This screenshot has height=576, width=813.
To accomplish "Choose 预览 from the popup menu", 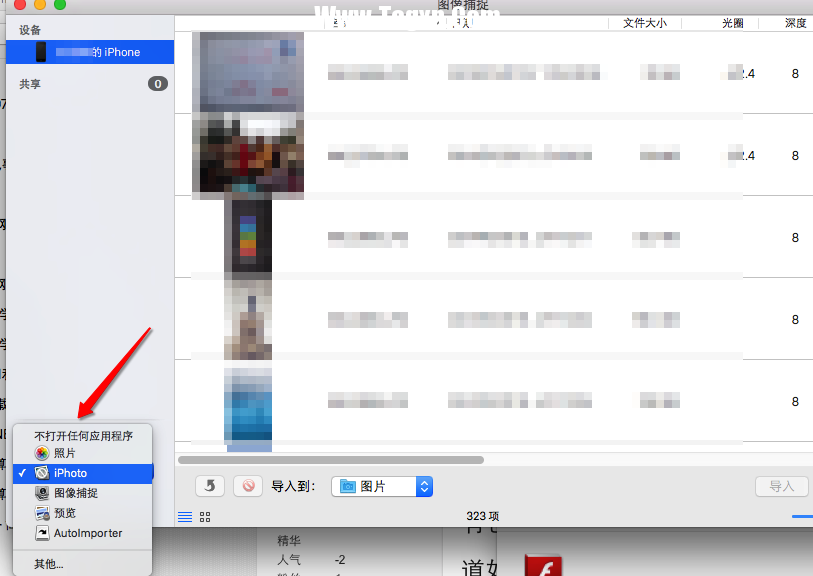I will [83, 513].
